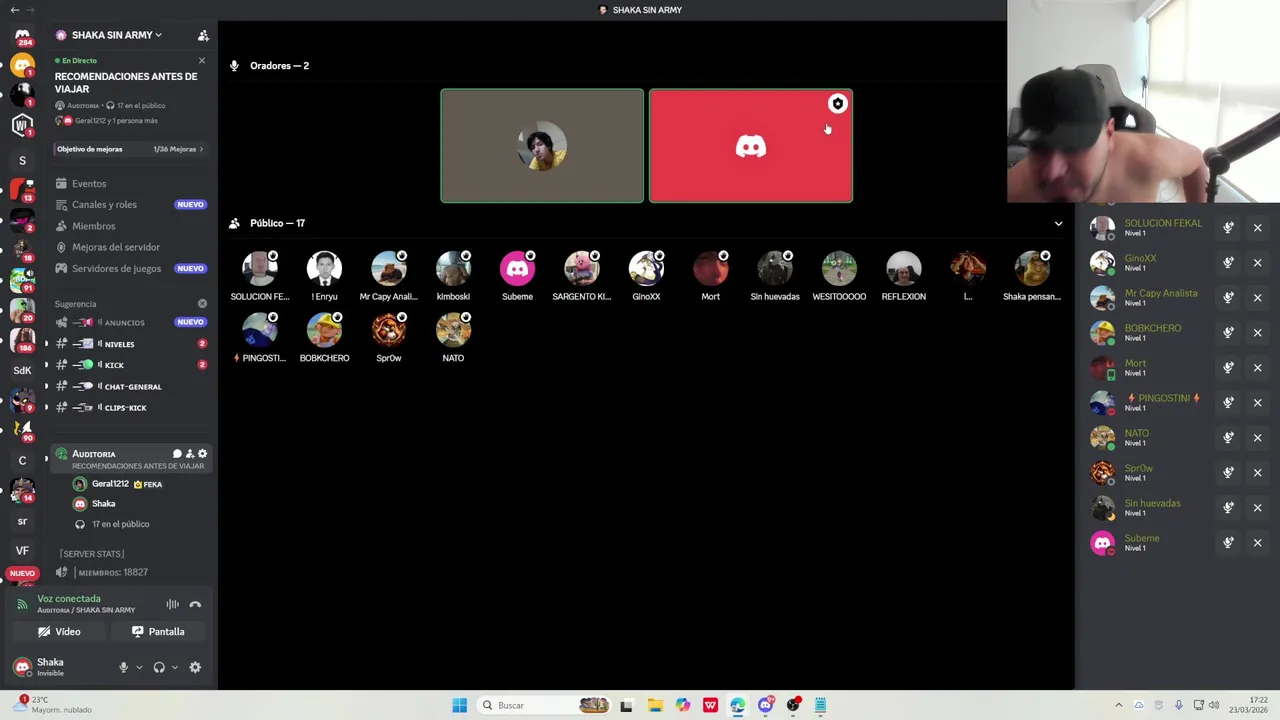Open audio output options arrow
1280x720 pixels.
coord(175,667)
